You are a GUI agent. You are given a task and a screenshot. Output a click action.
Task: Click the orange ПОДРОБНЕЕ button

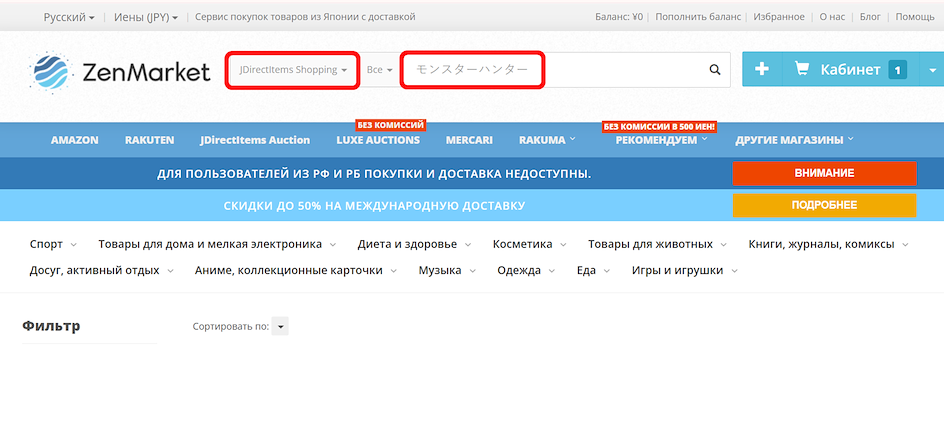824,205
